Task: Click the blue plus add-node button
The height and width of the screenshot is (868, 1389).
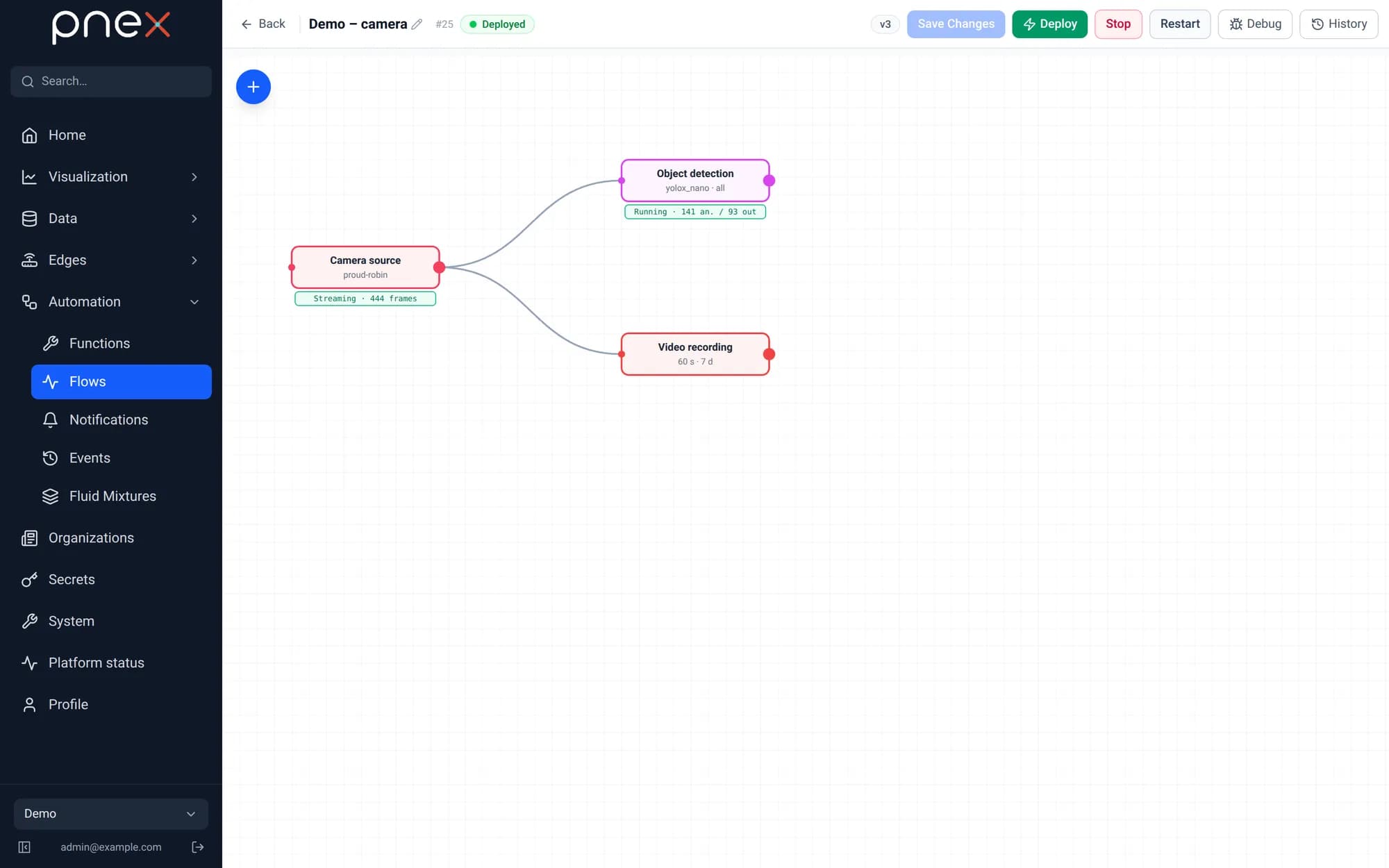Action: coord(253,87)
